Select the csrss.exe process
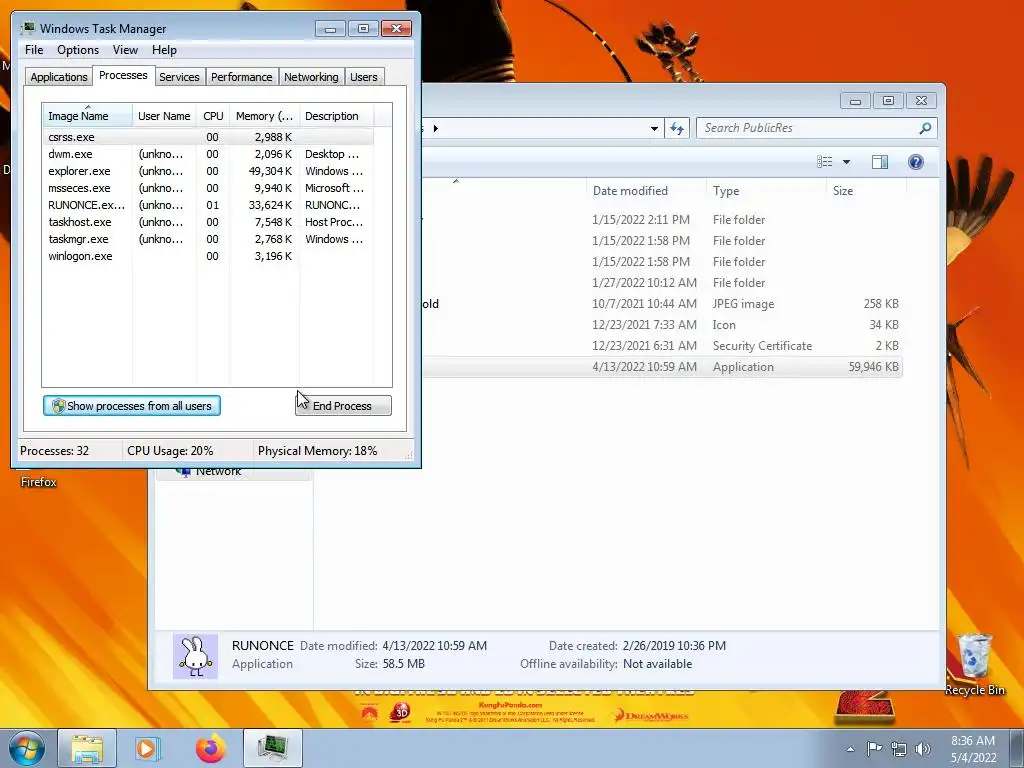This screenshot has width=1024, height=768. [208, 137]
